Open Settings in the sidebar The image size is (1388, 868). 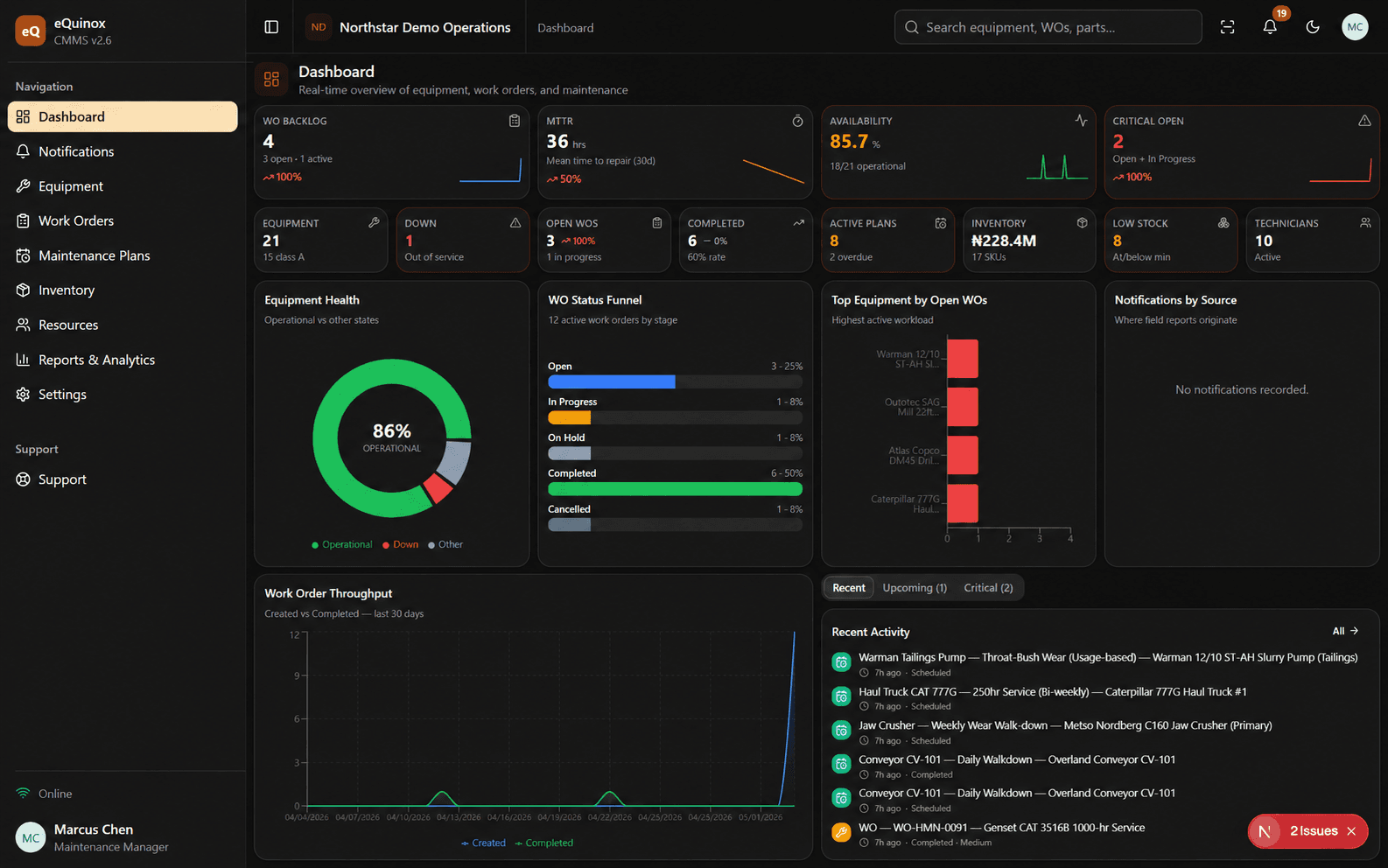(x=123, y=395)
